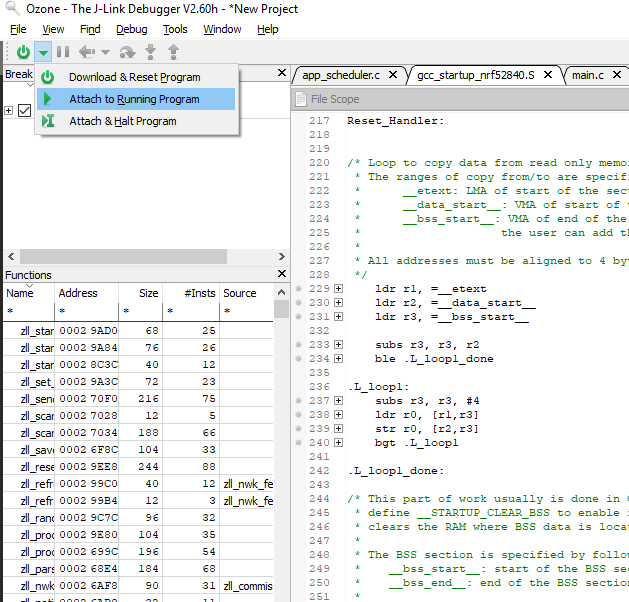
Task: Click Breakpoints scrollbar right arrow
Action: coord(282,256)
